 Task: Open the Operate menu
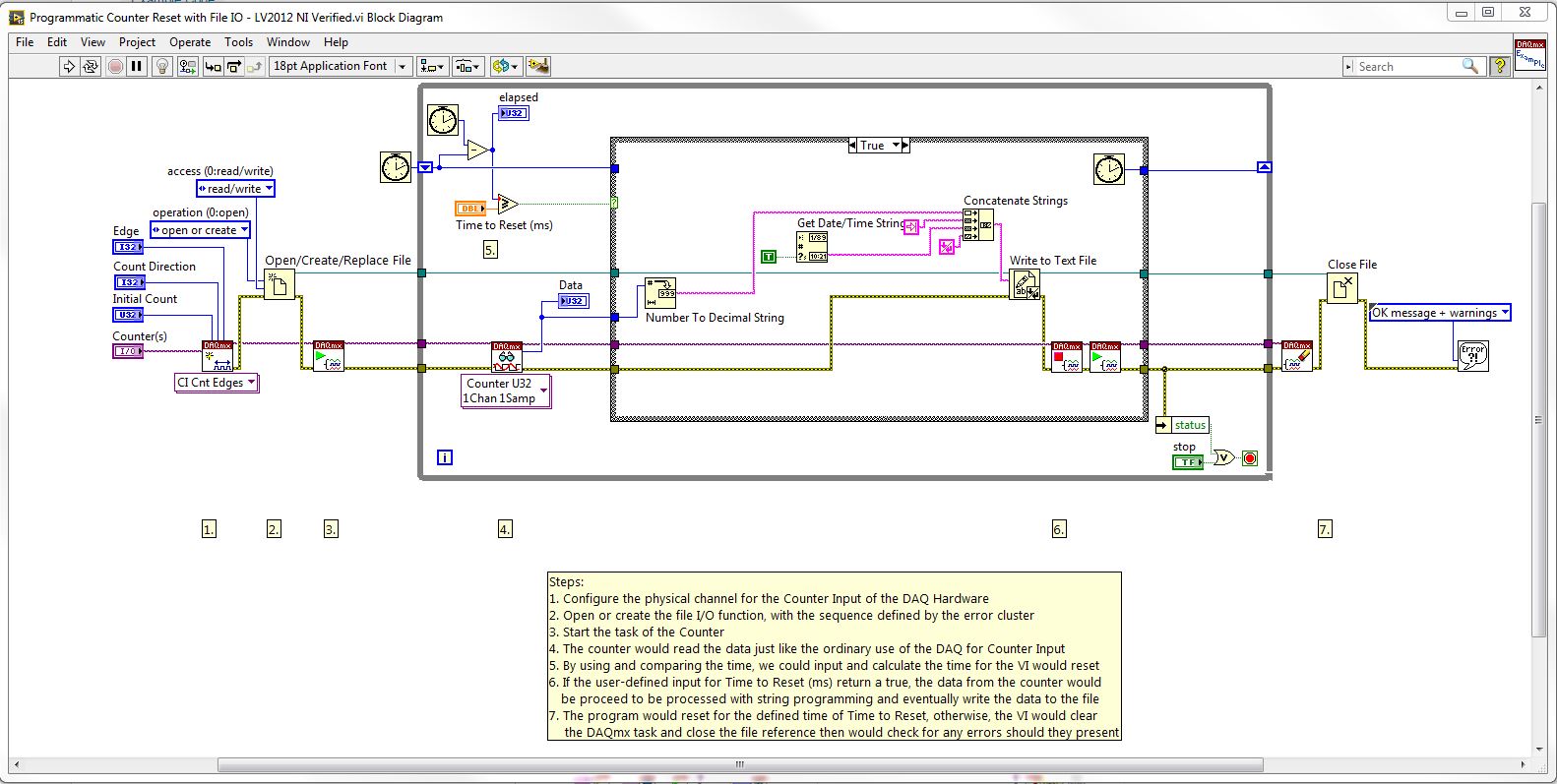[x=190, y=42]
